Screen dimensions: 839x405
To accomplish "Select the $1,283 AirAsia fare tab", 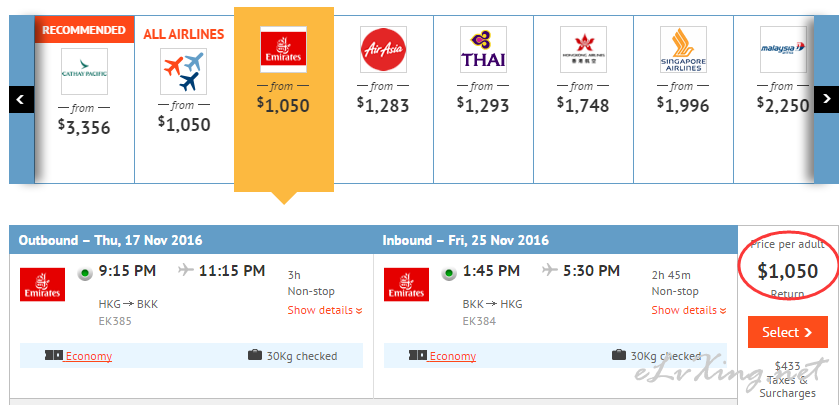I will click(383, 100).
